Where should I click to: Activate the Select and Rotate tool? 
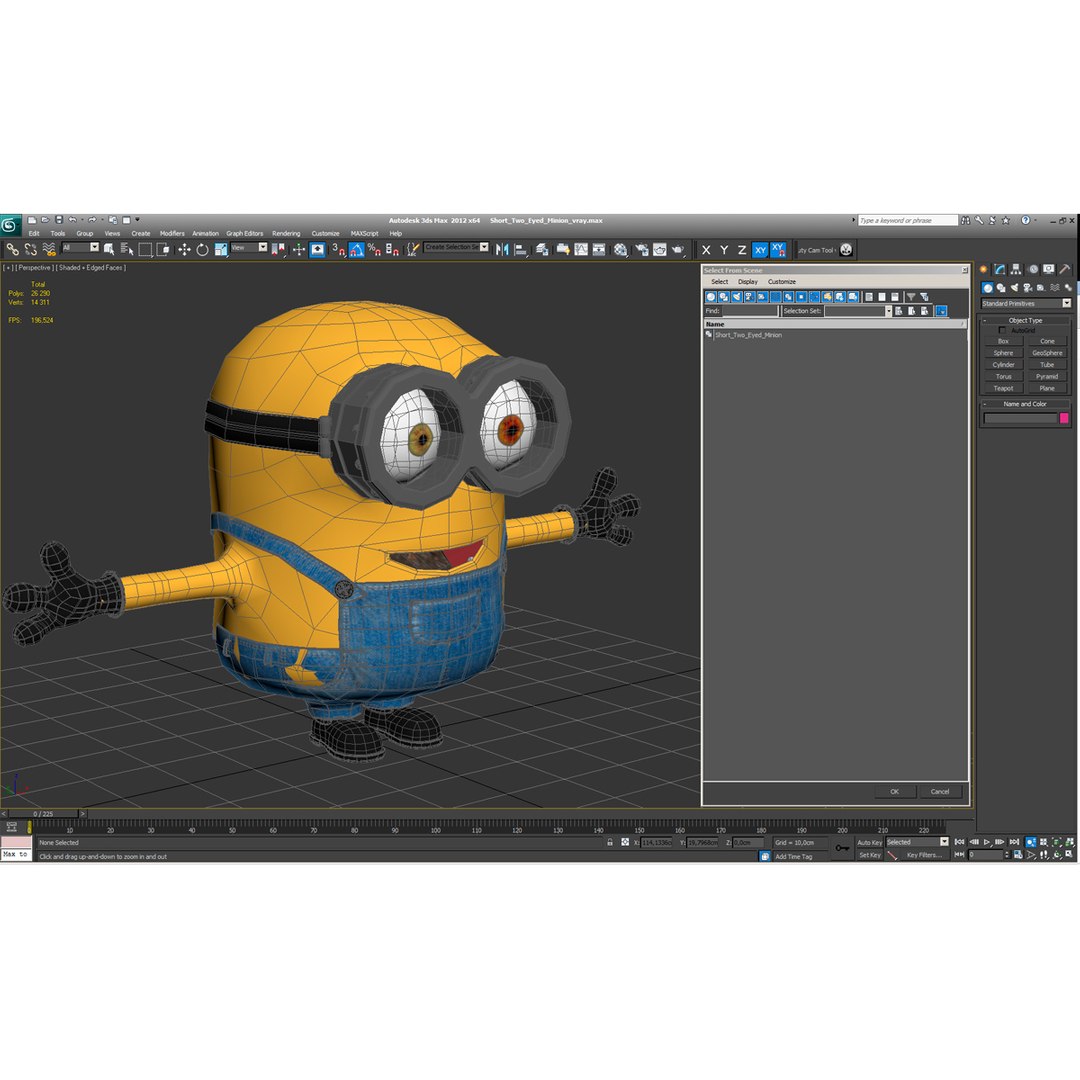[x=202, y=249]
